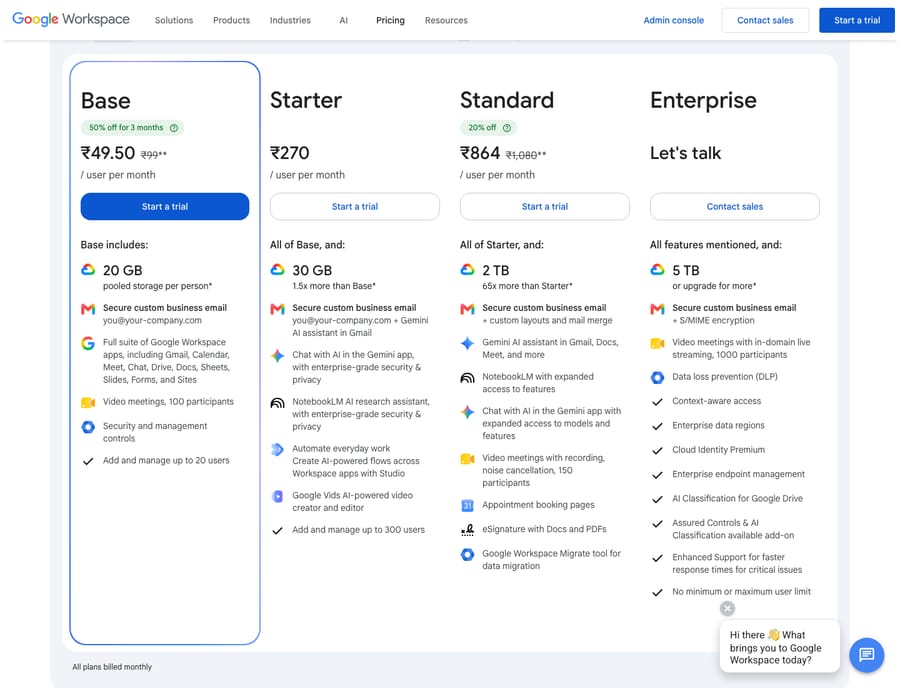Click 'Add and manage up to 300 users'
This screenshot has height=688, width=900.
[x=358, y=530]
